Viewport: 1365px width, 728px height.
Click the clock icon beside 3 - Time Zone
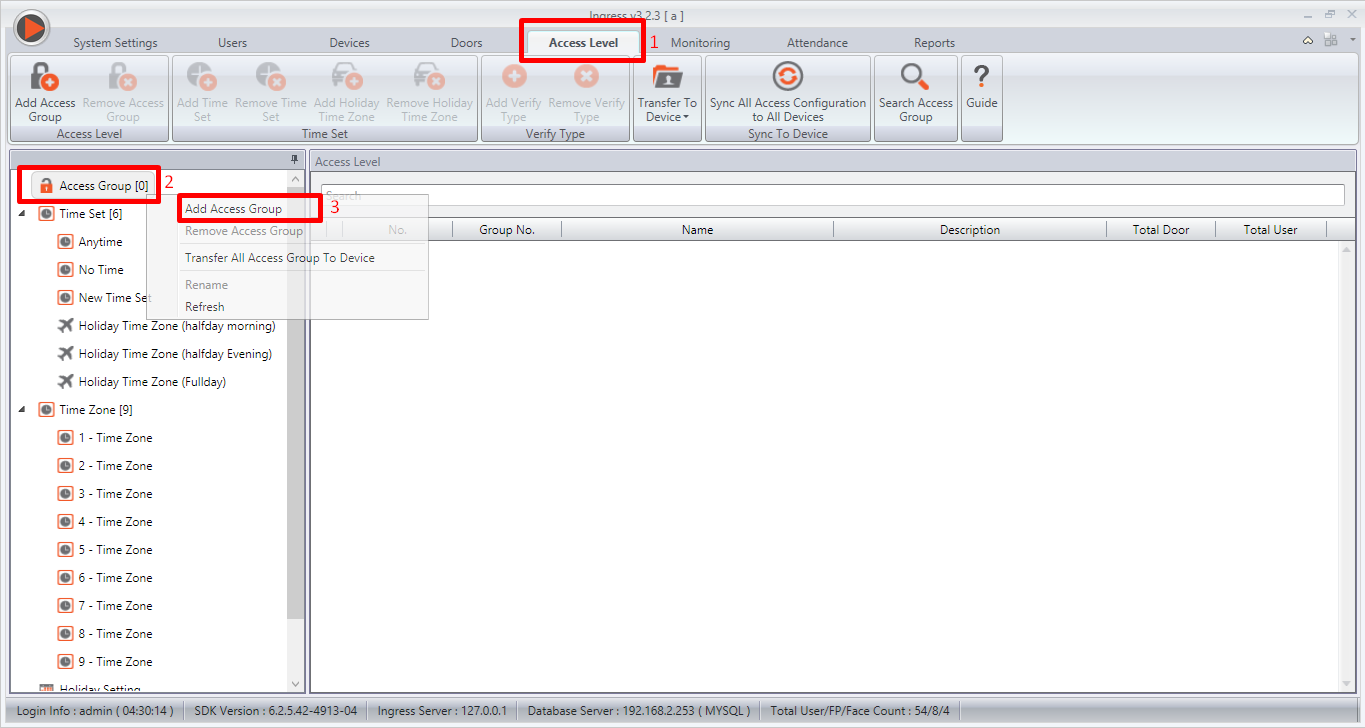(66, 494)
